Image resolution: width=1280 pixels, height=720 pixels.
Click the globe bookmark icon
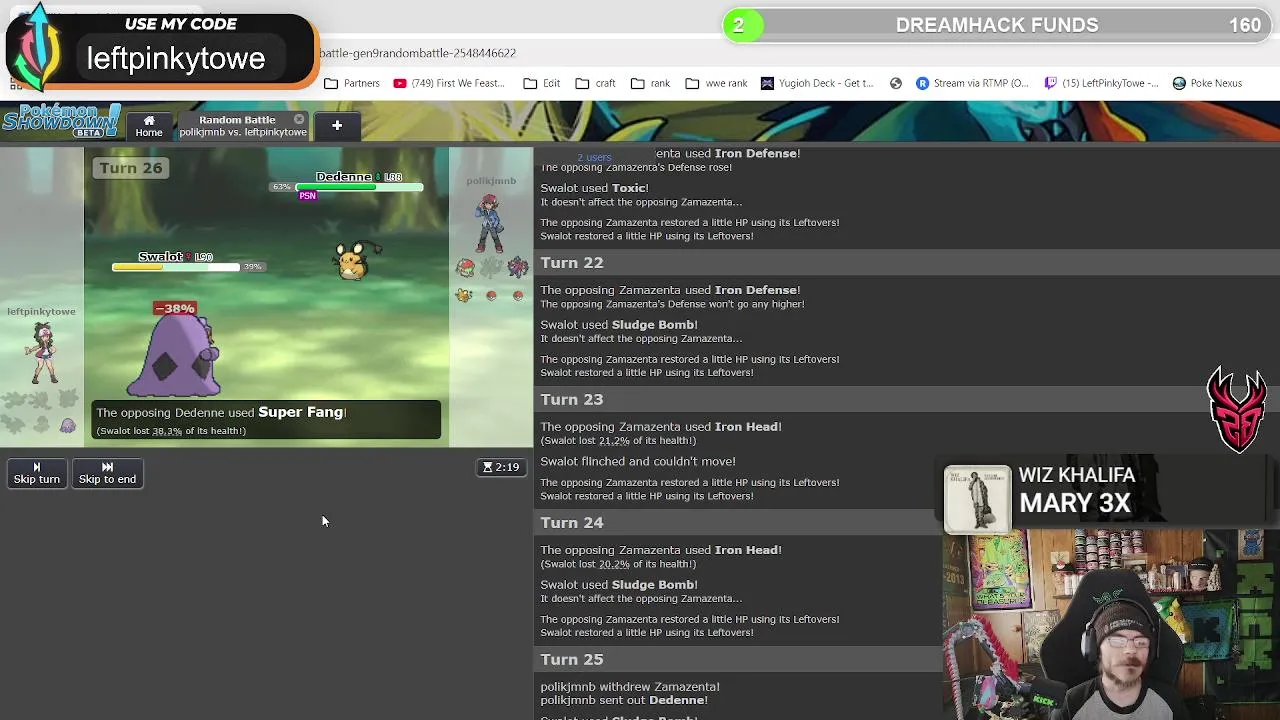click(x=896, y=83)
